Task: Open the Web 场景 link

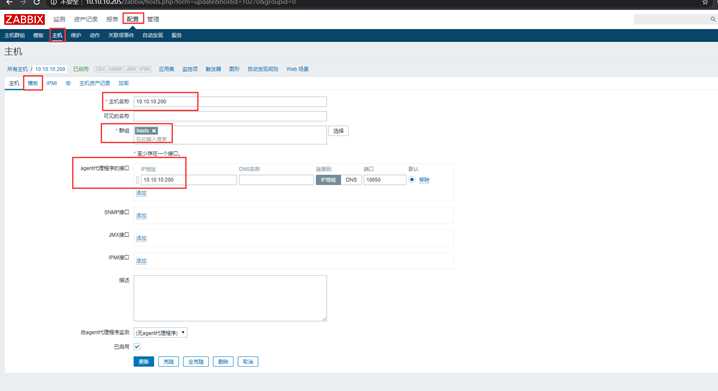Action: tap(297, 69)
